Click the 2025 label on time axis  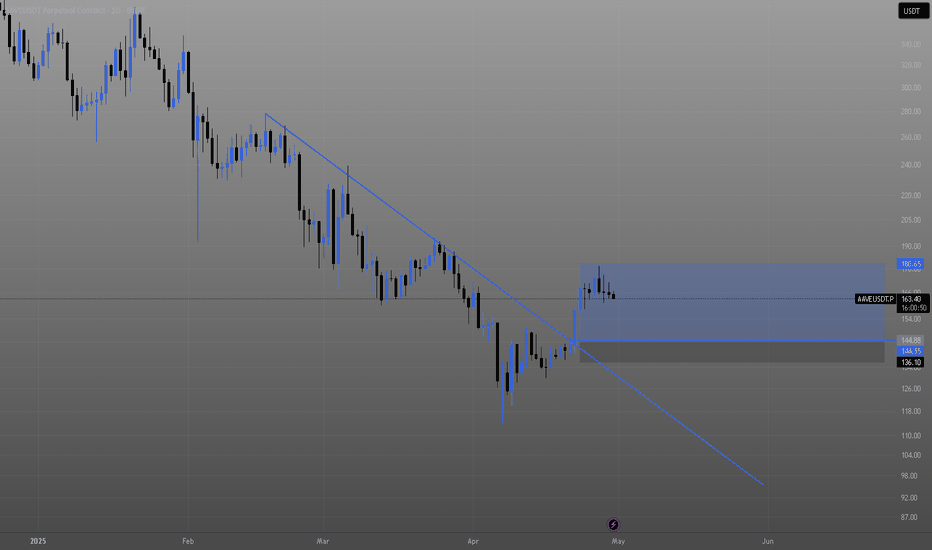pyautogui.click(x=38, y=541)
